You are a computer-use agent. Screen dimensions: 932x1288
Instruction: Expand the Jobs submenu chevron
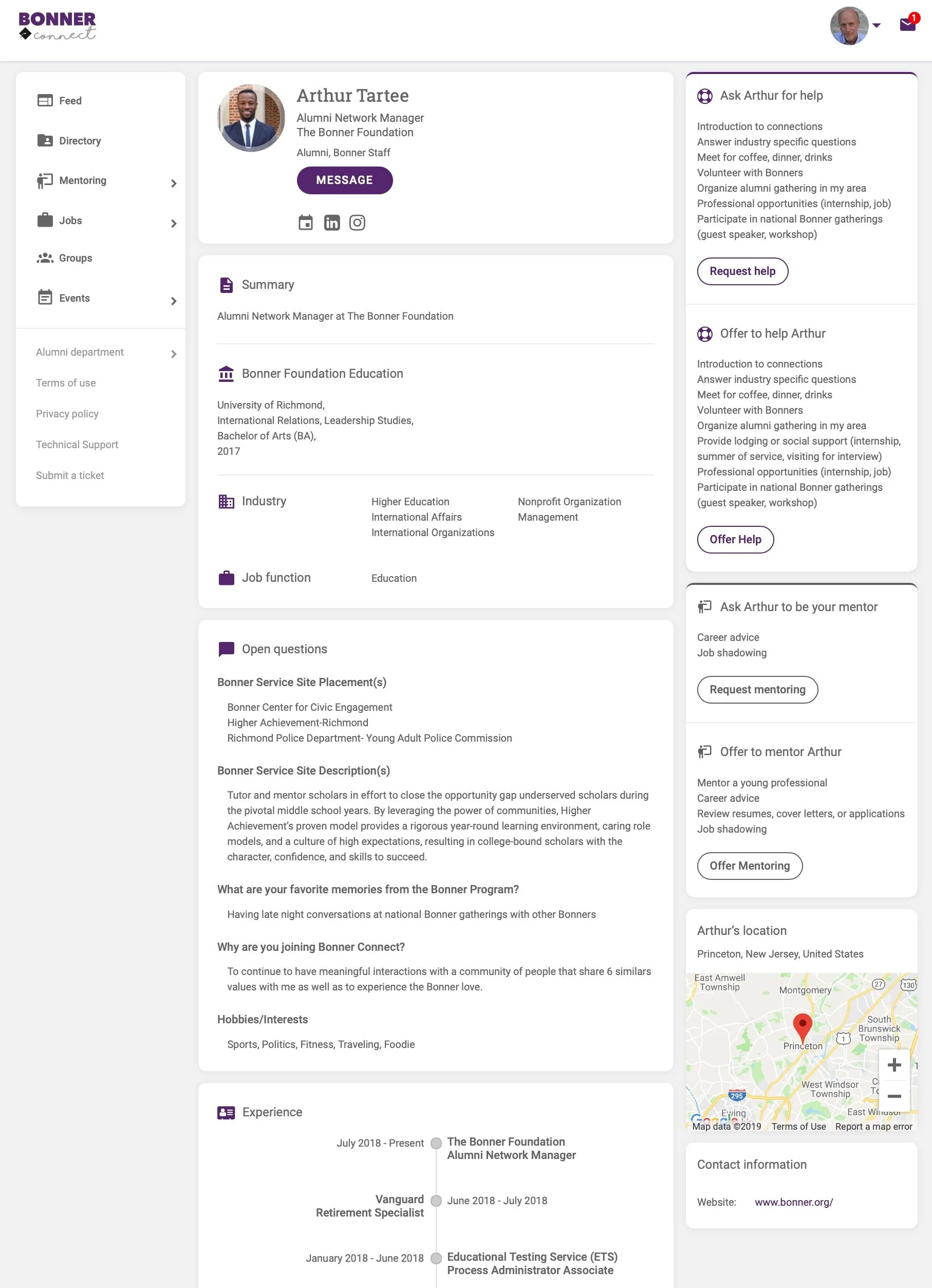pyautogui.click(x=174, y=224)
